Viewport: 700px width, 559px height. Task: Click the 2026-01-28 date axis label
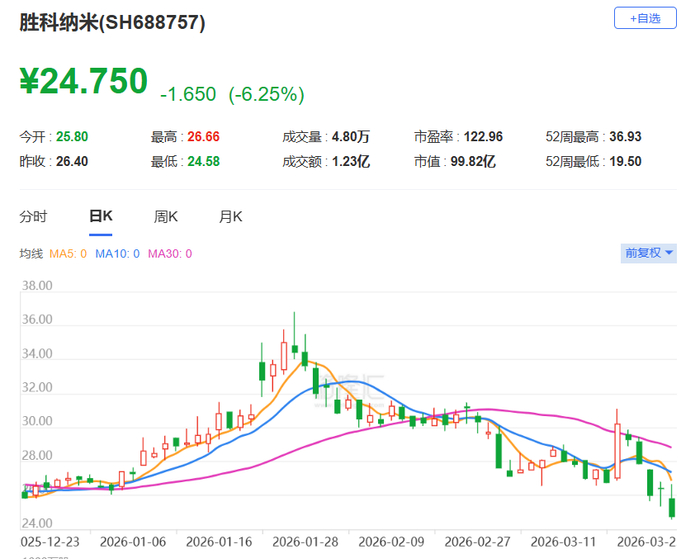click(305, 542)
